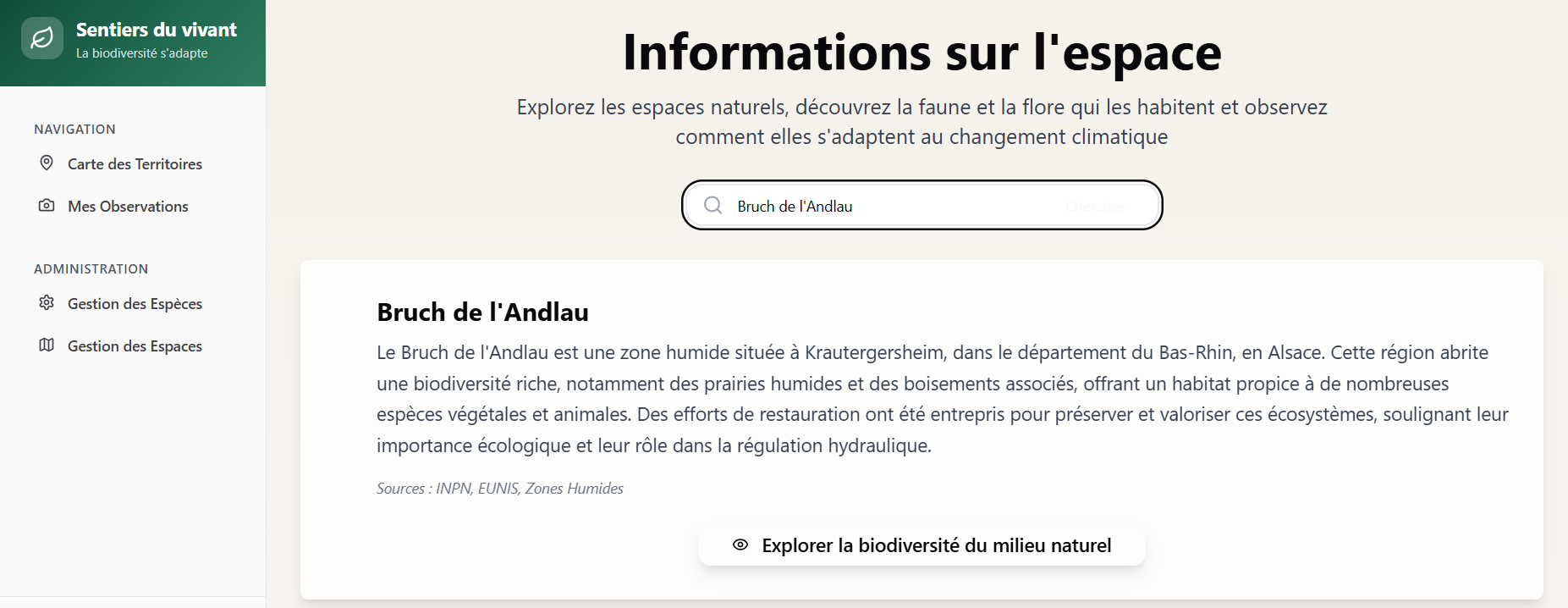Click the gear icon for Gestion des Espèces

47,302
